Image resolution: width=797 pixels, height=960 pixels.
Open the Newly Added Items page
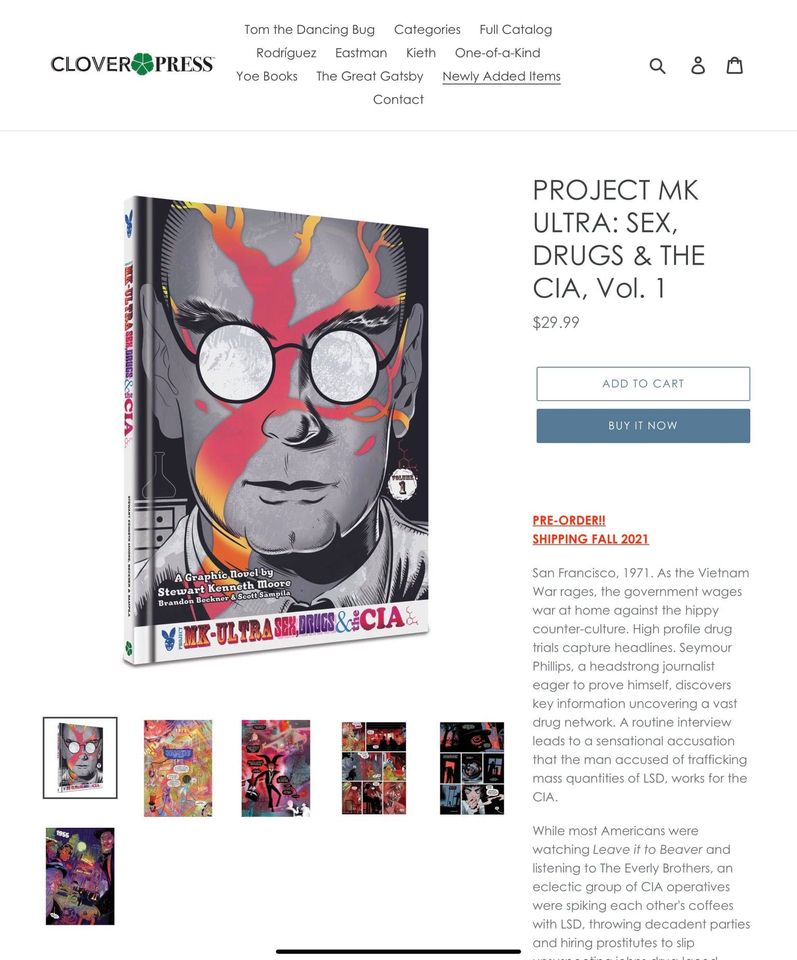pos(501,76)
